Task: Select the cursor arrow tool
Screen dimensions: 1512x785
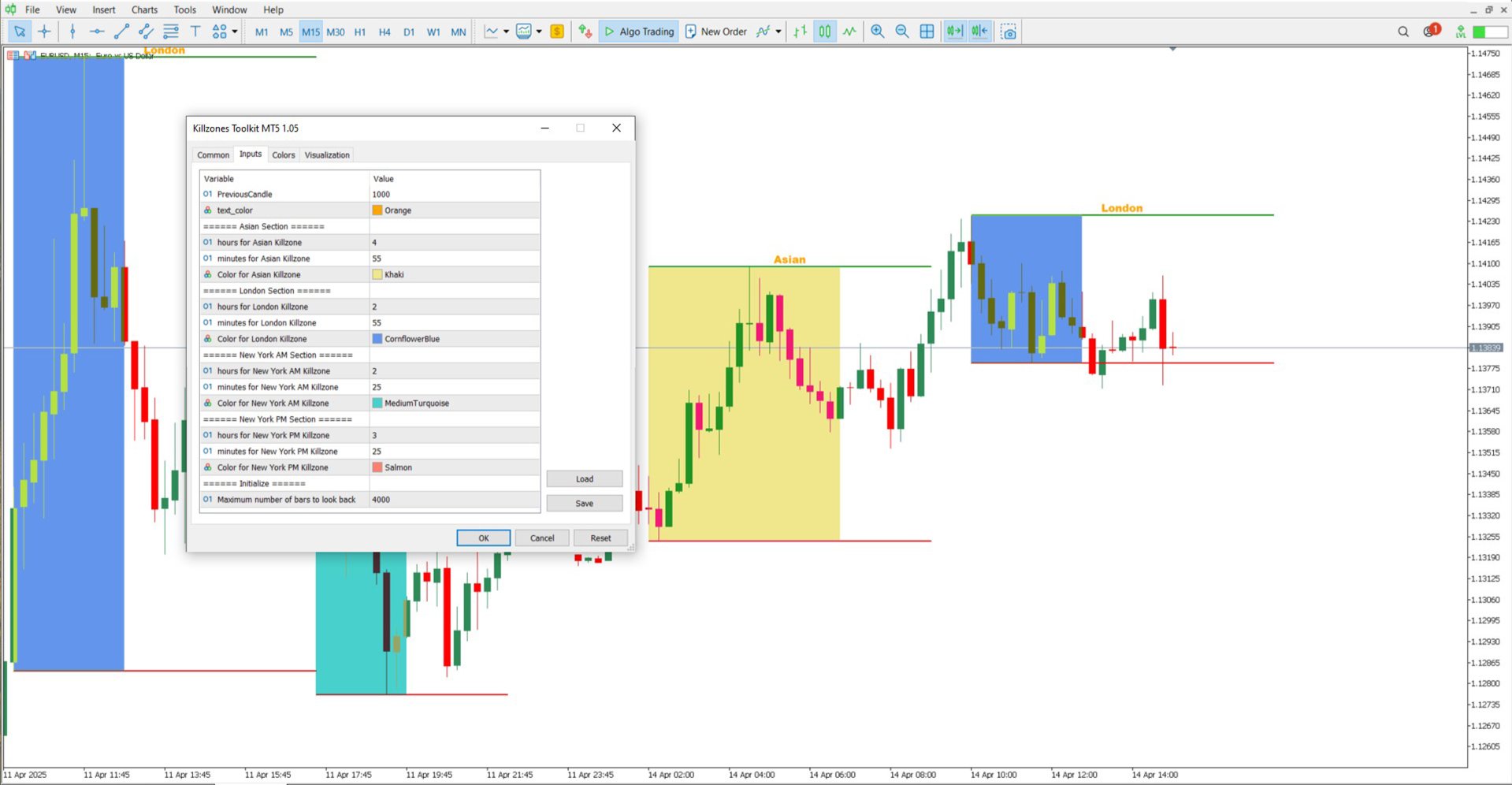Action: (20, 32)
